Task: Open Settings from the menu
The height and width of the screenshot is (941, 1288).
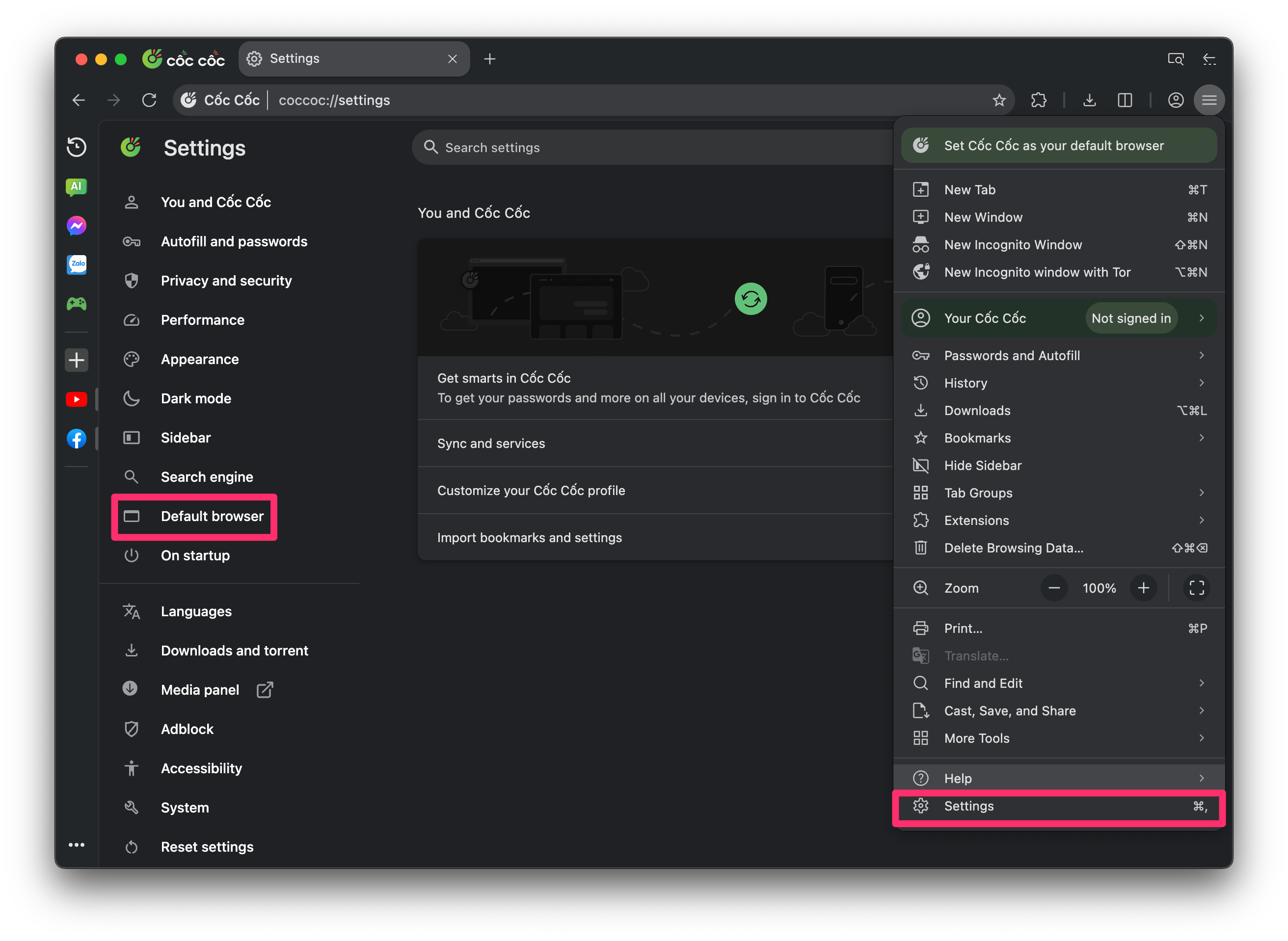Action: click(x=1059, y=806)
